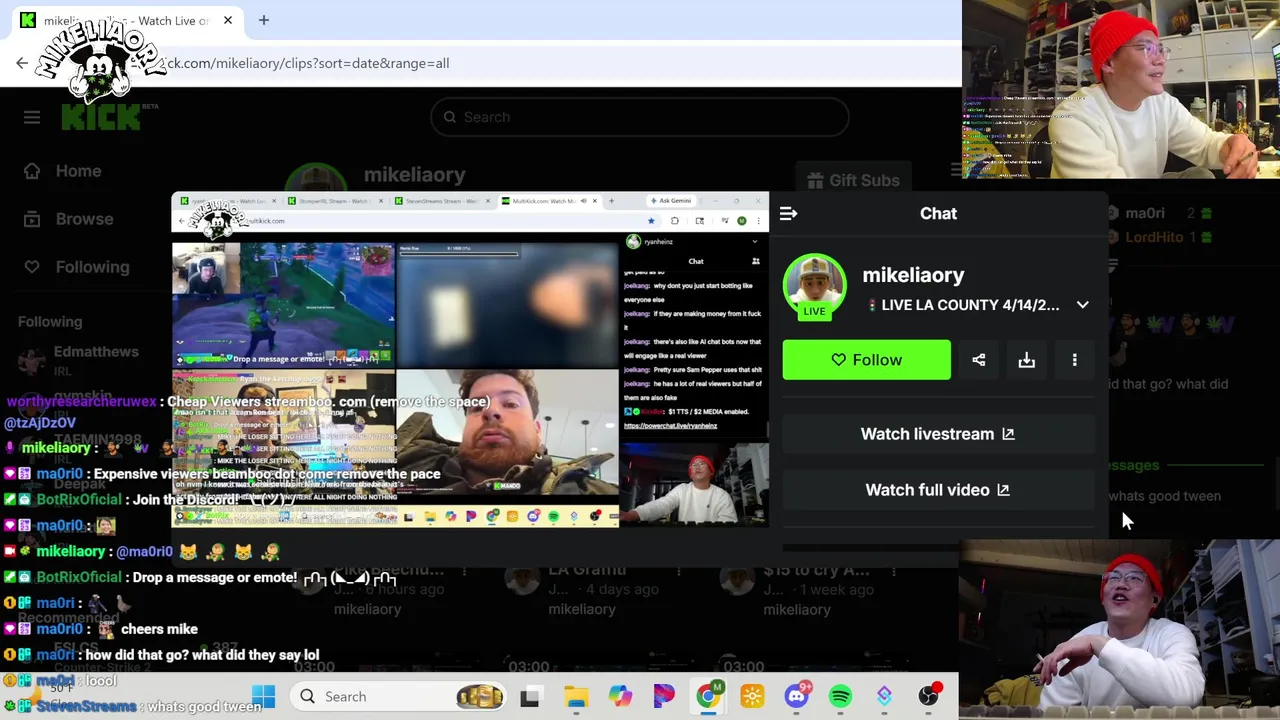This screenshot has width=1280, height=720.
Task: Open the three-dot more options menu
Action: [x=1075, y=360]
